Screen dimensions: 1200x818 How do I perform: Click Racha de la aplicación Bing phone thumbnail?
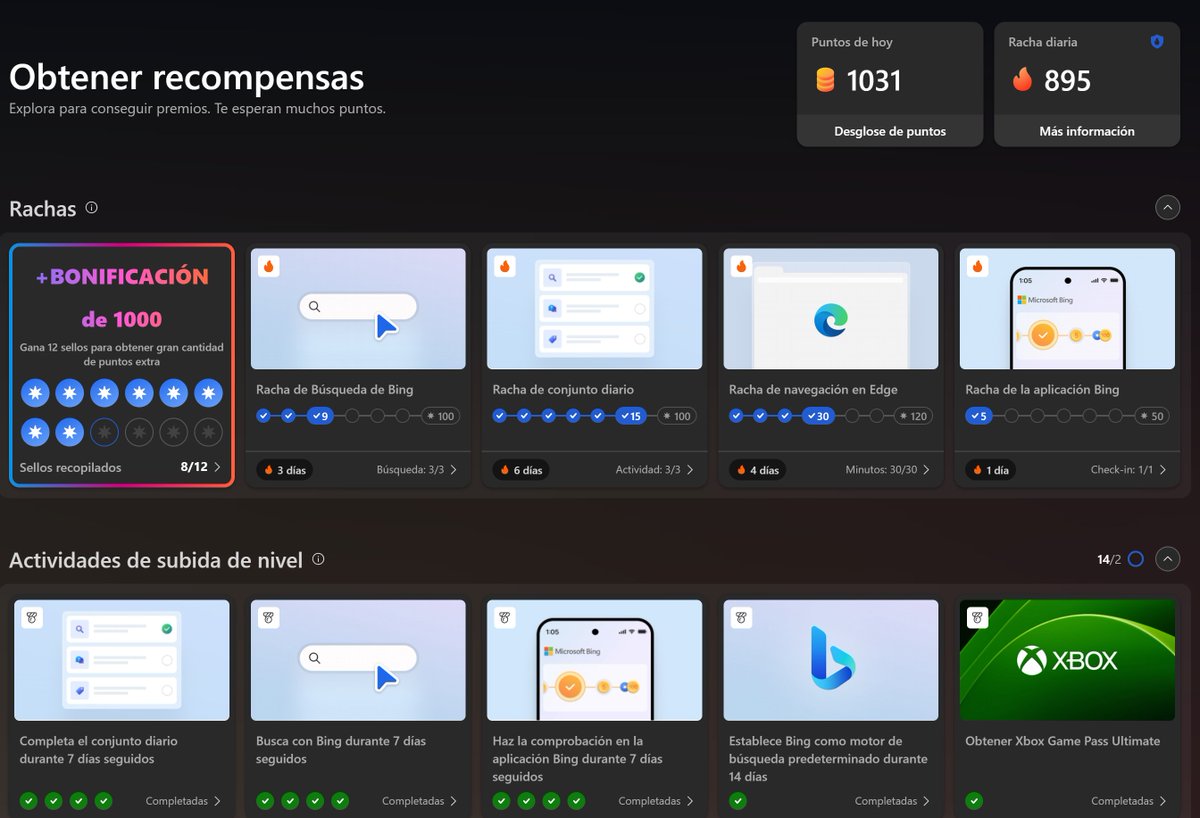pyautogui.click(x=1067, y=309)
